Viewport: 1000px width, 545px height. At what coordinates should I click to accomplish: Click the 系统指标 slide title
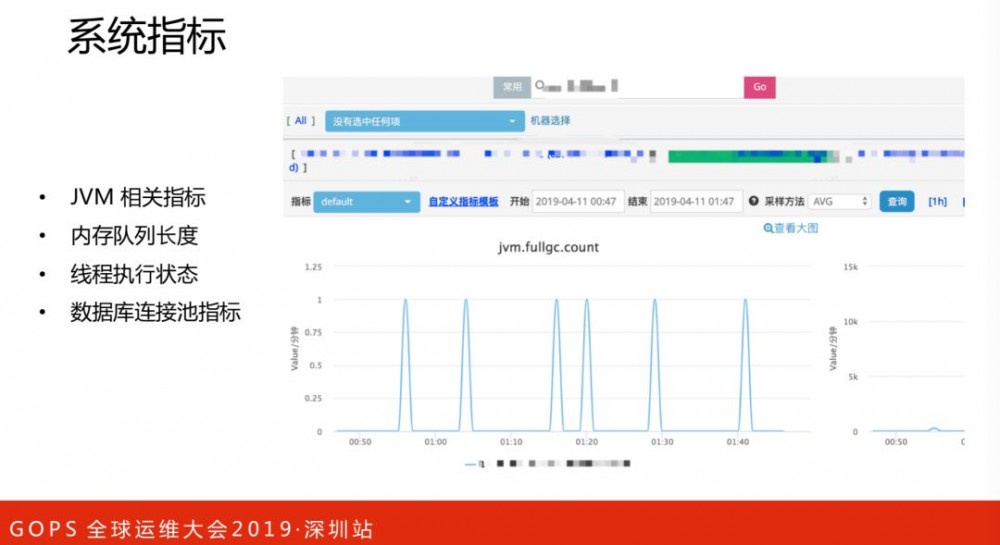(x=147, y=36)
